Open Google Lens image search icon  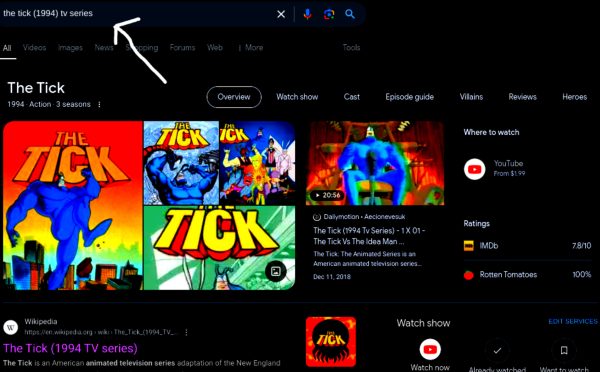329,14
